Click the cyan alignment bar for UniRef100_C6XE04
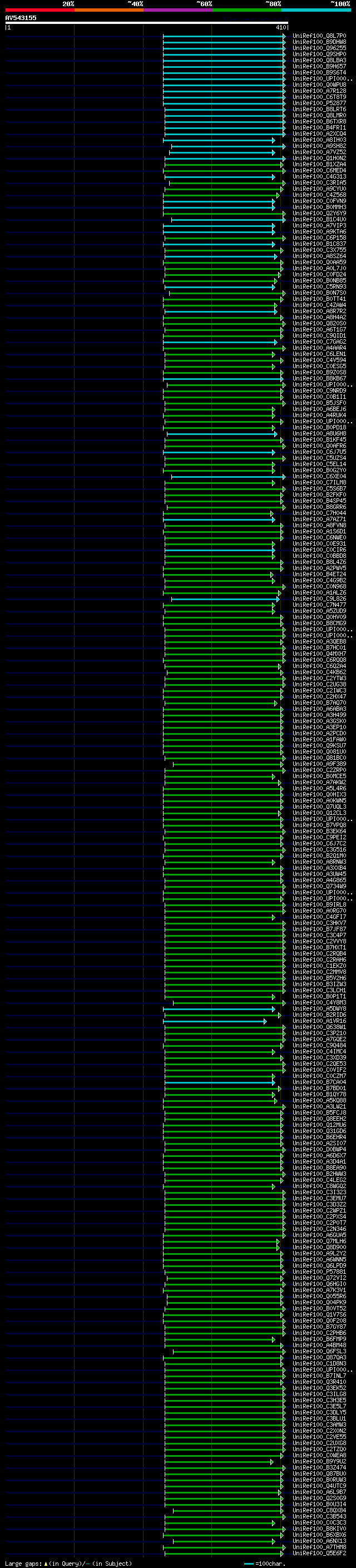The height and width of the screenshot is (1568, 356). (x=228, y=476)
